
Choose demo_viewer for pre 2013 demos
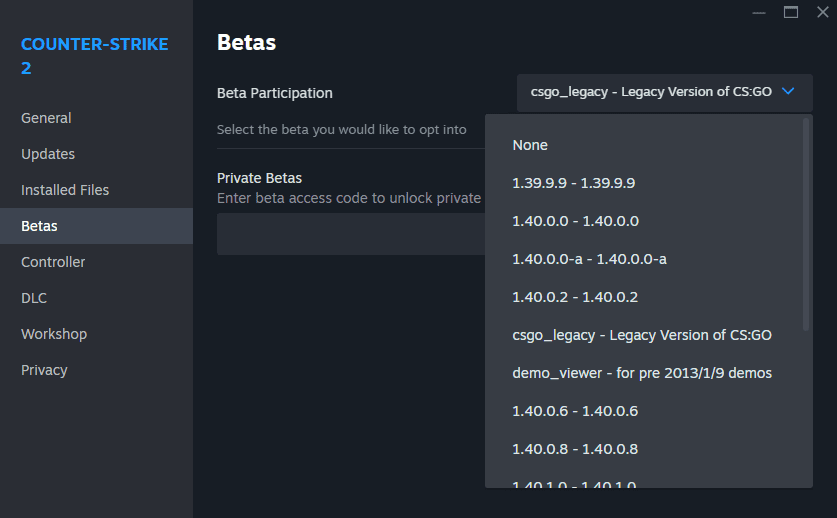click(x=641, y=373)
